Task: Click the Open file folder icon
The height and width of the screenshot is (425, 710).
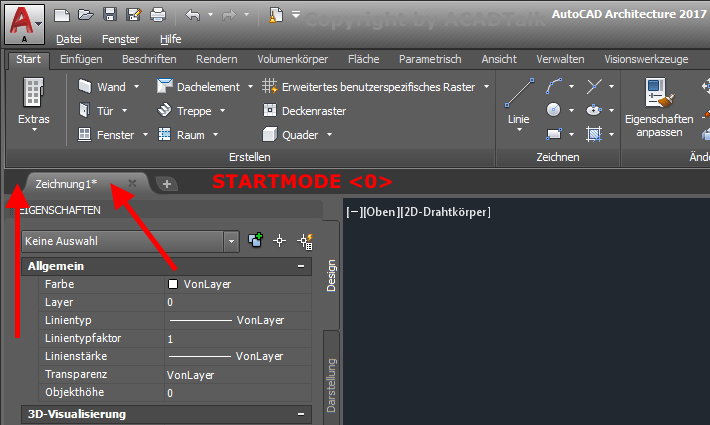Action: [86, 15]
